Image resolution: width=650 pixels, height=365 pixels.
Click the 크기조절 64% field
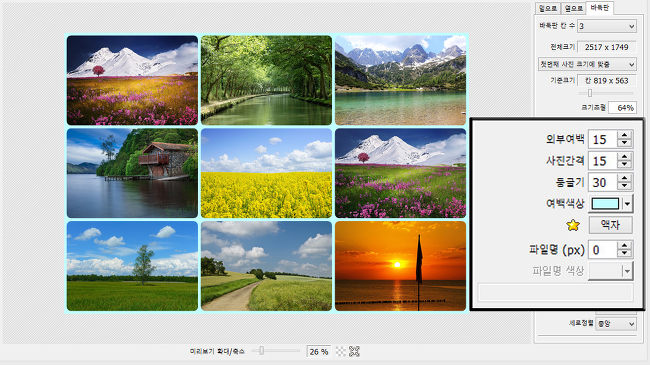[x=622, y=108]
